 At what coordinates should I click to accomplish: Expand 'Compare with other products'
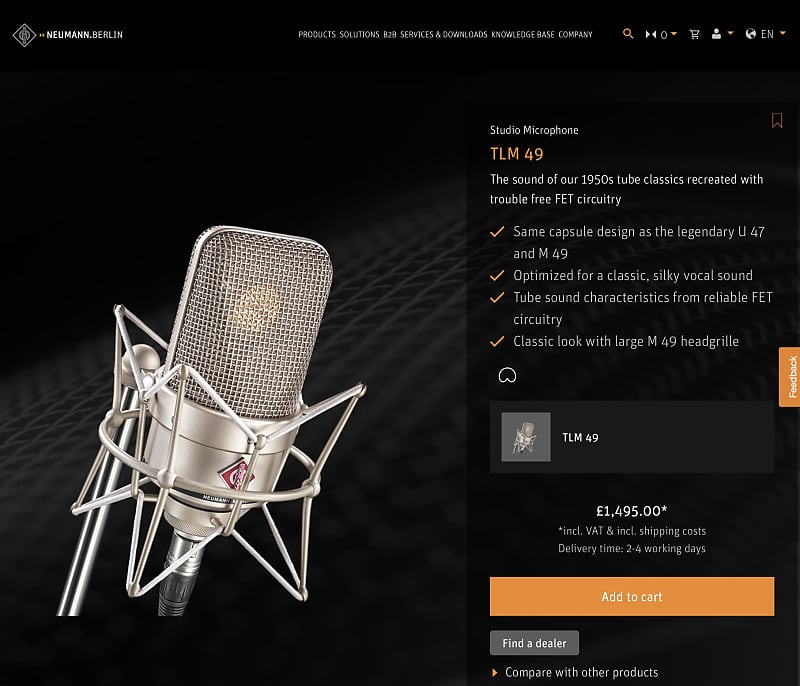(x=578, y=672)
